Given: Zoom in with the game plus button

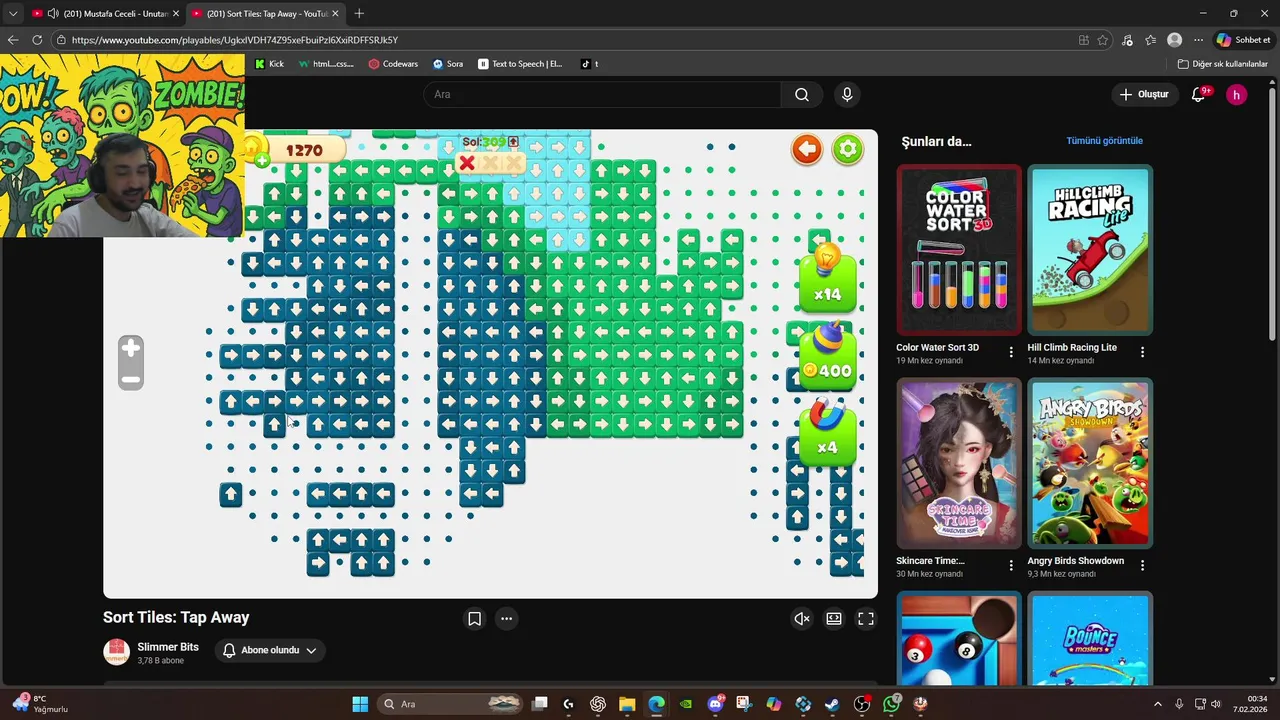Looking at the screenshot, I should (x=130, y=349).
